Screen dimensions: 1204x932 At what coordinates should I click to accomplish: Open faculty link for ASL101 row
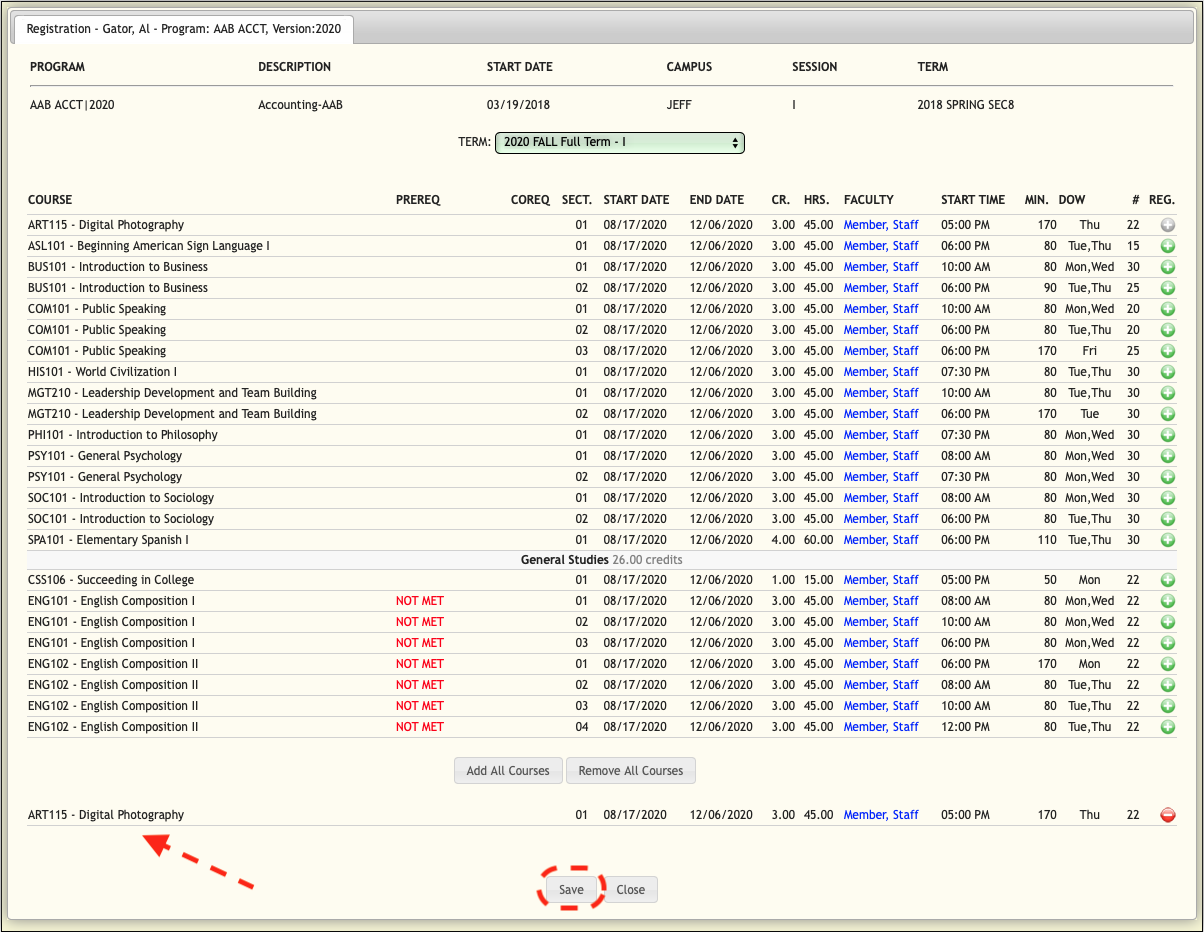(881, 246)
